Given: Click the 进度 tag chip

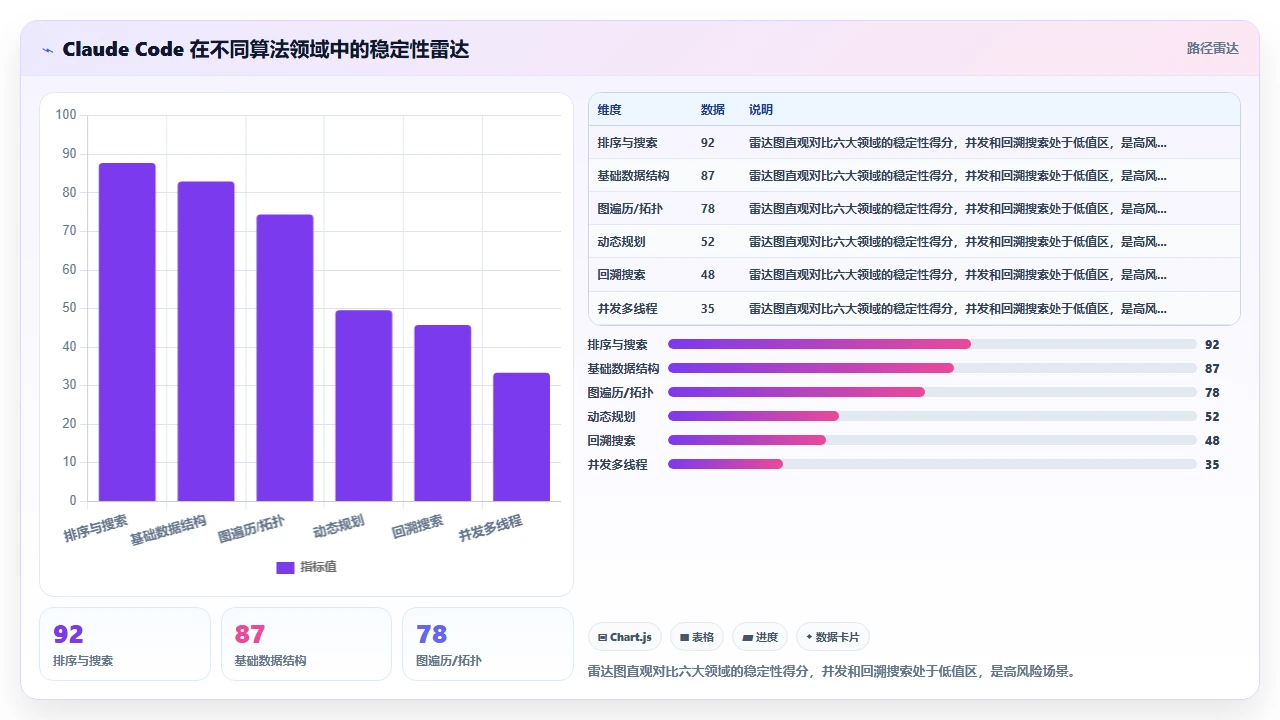Looking at the screenshot, I should coord(760,637).
